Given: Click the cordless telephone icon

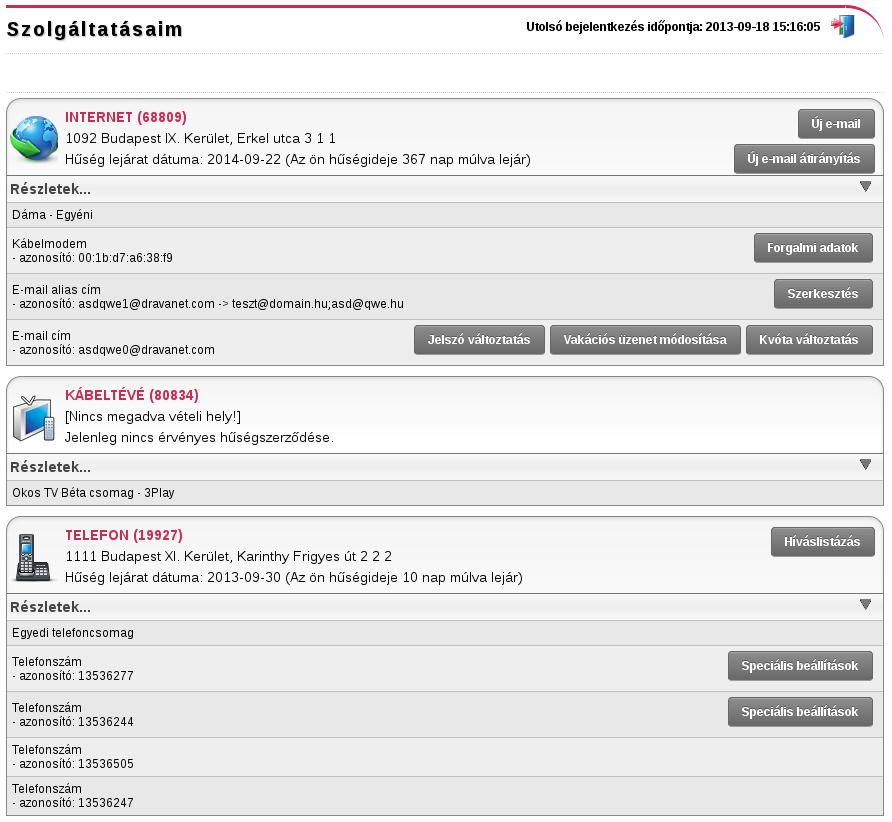Looking at the screenshot, I should click(x=32, y=557).
